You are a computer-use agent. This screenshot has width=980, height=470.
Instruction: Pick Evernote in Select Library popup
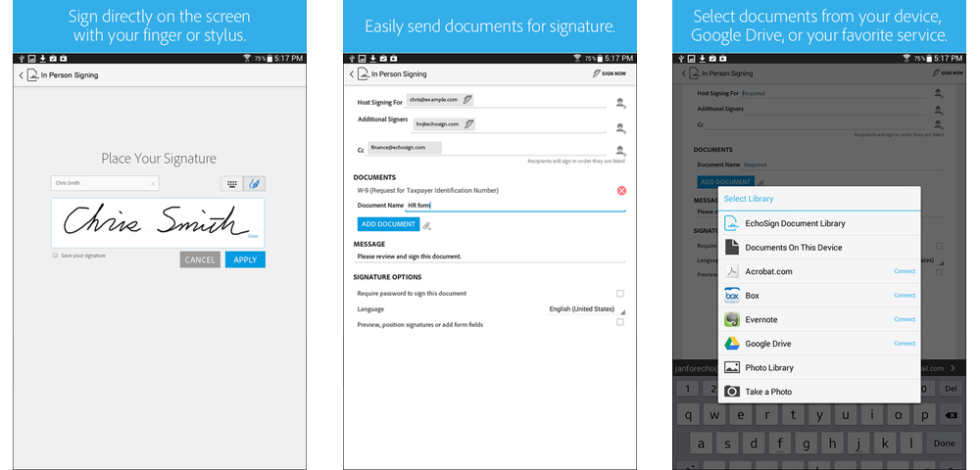(762, 319)
